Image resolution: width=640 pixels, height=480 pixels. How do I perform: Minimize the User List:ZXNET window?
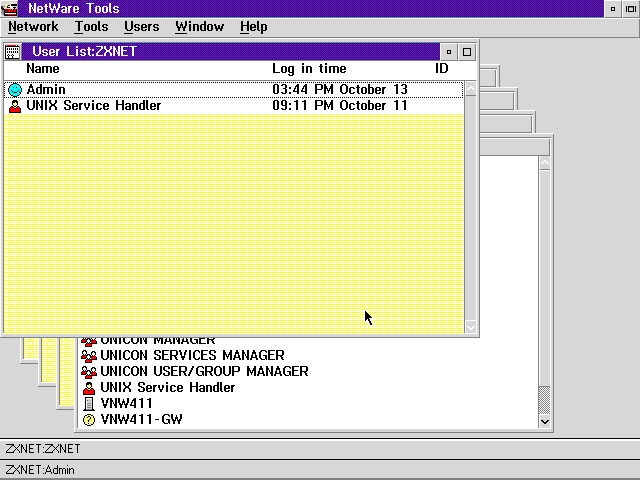pyautogui.click(x=449, y=52)
